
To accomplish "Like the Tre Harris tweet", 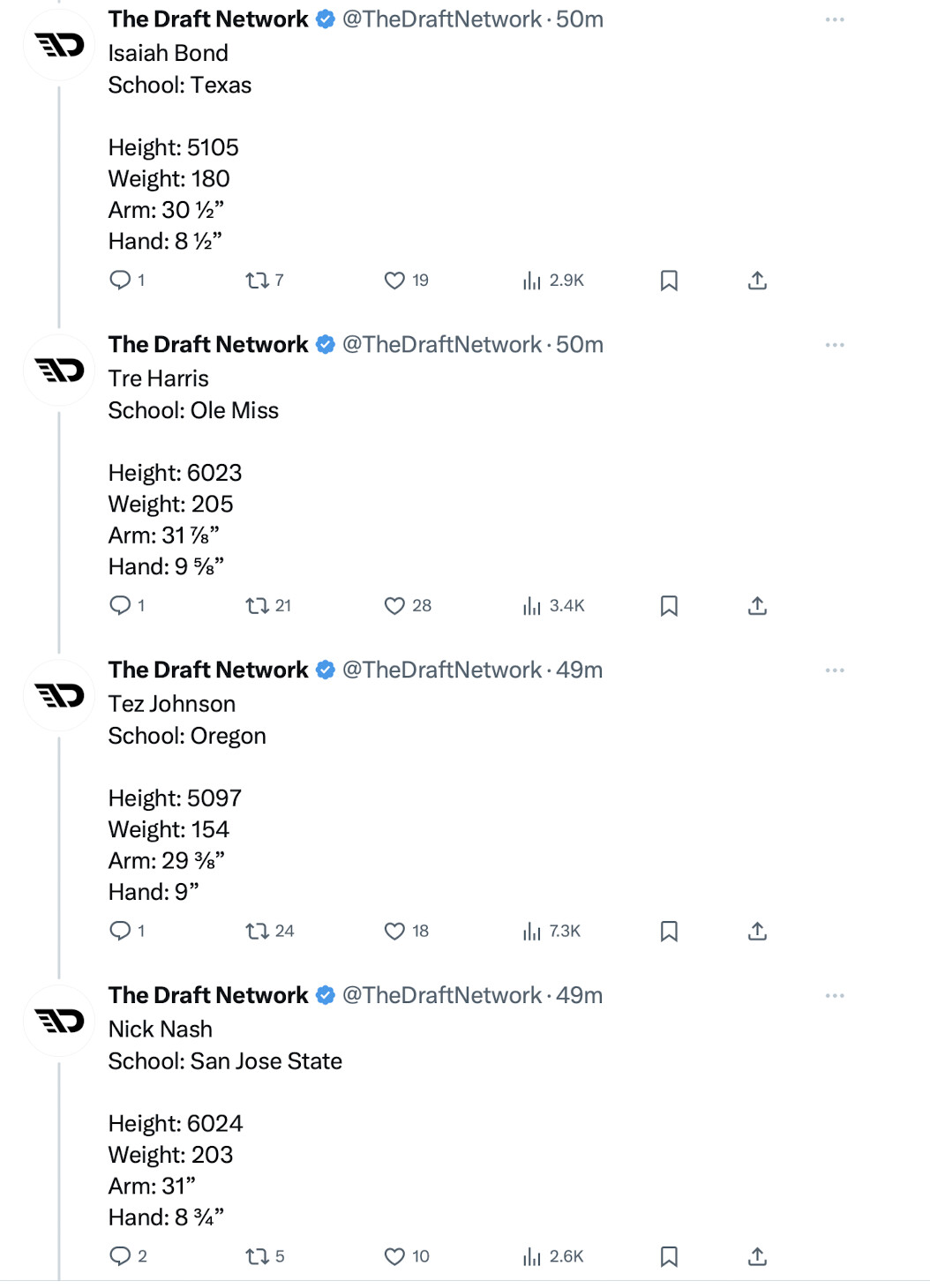I will [394, 606].
